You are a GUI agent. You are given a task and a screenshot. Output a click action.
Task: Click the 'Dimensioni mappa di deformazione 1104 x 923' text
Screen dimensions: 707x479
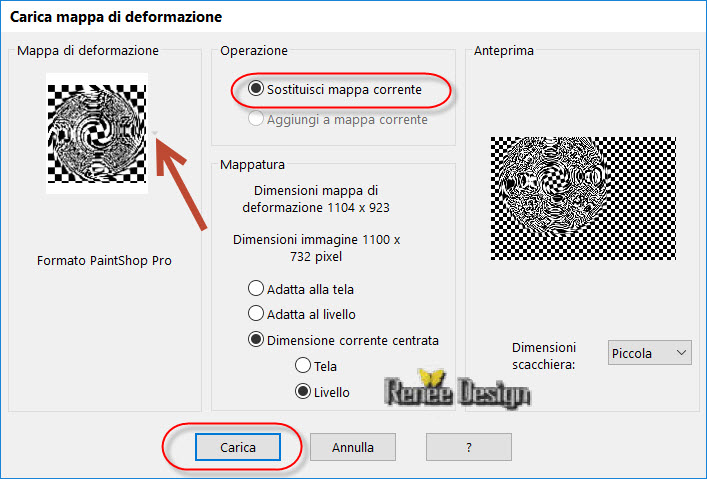316,199
